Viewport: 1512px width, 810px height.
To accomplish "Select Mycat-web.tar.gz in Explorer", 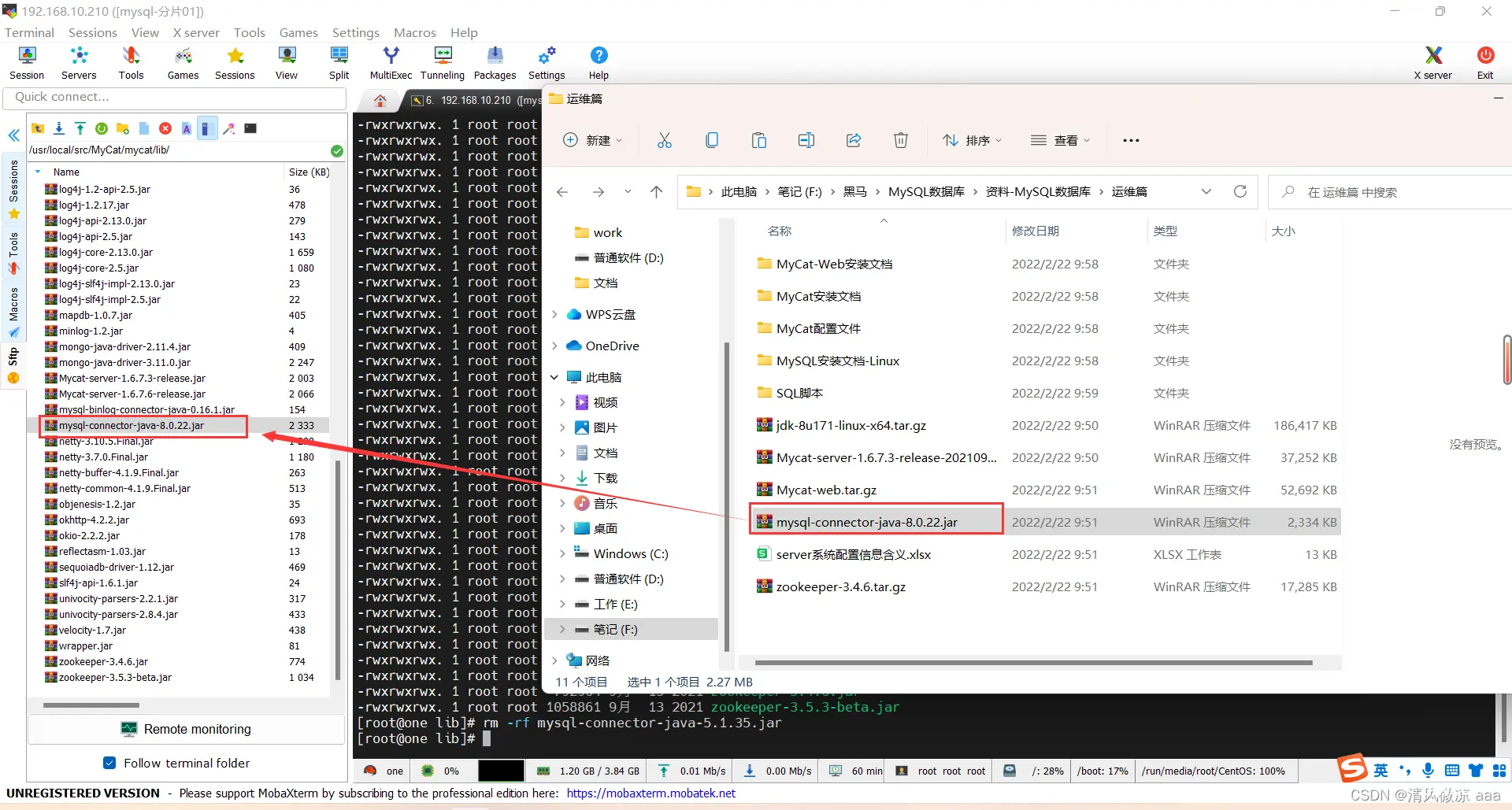I will [826, 490].
